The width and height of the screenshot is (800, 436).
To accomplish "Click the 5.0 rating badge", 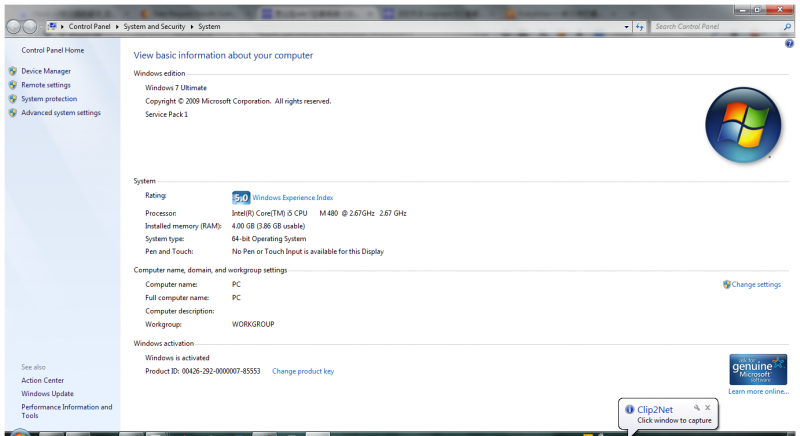I will (241, 197).
